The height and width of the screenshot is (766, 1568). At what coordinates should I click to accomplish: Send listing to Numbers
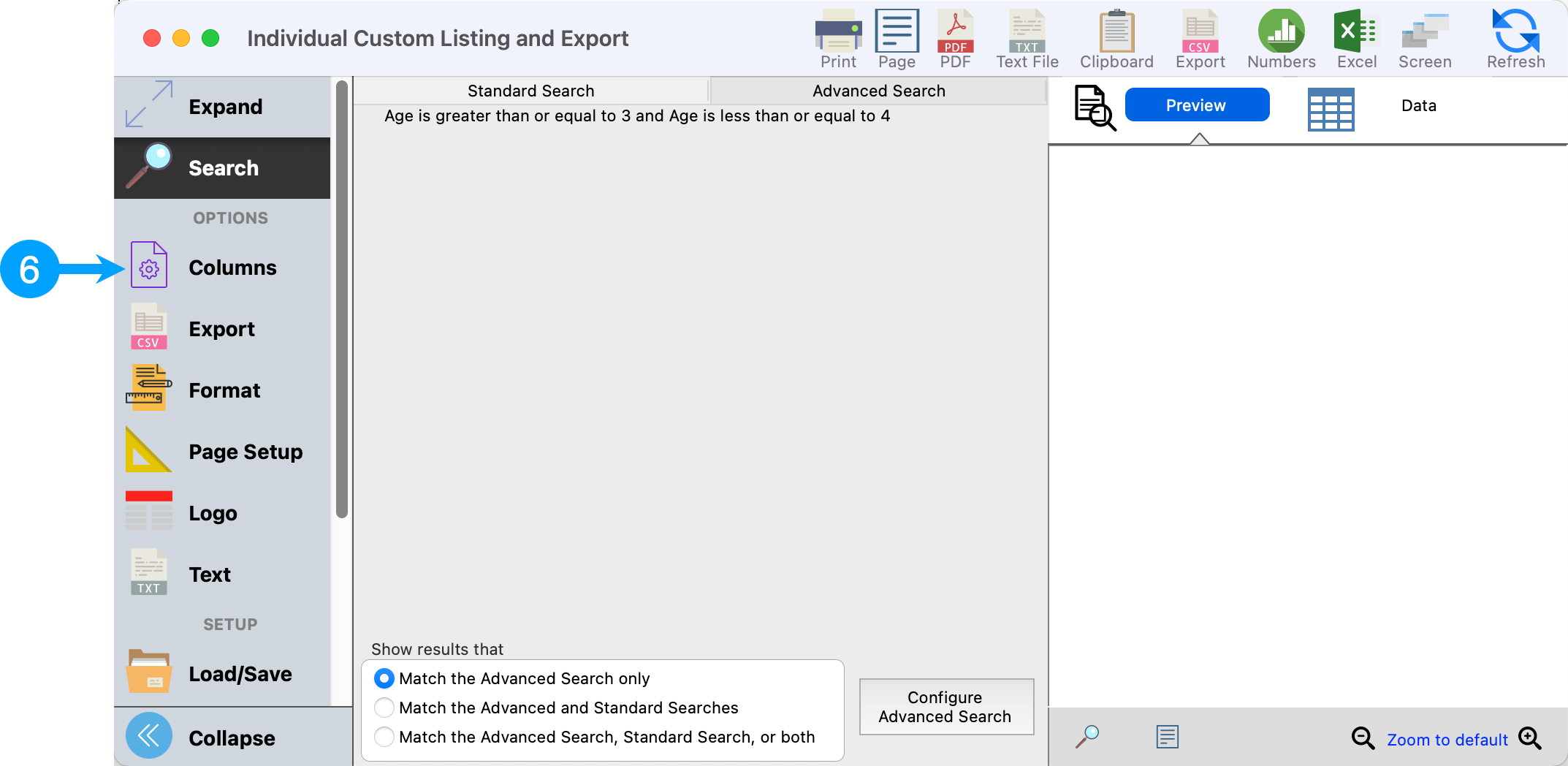coord(1281,39)
